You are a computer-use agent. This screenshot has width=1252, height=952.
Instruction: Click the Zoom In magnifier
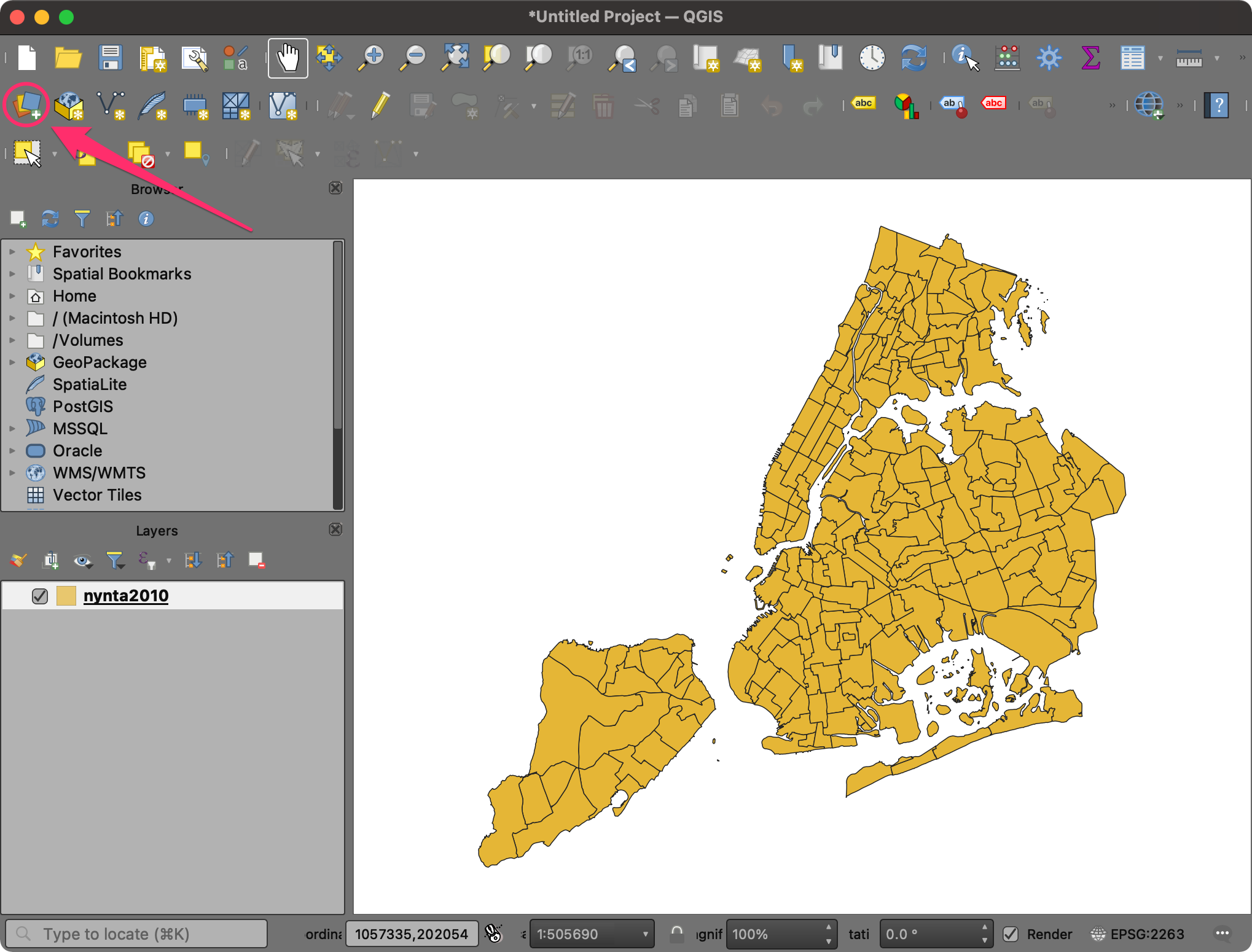[x=371, y=58]
